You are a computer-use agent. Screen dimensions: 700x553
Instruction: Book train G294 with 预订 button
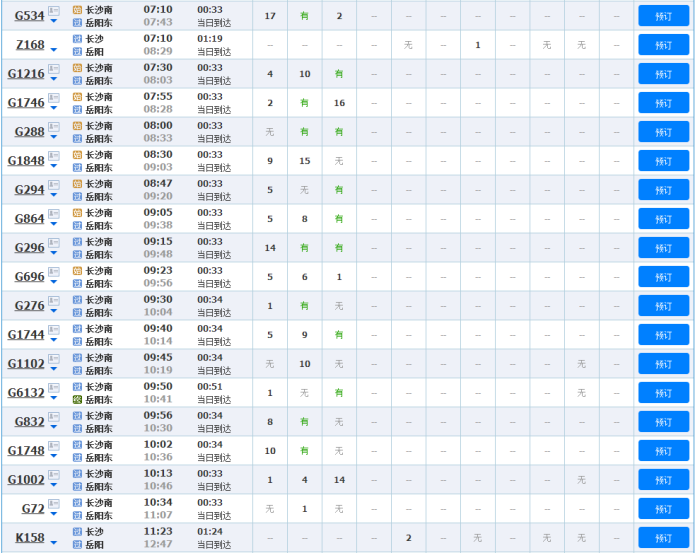tap(663, 190)
